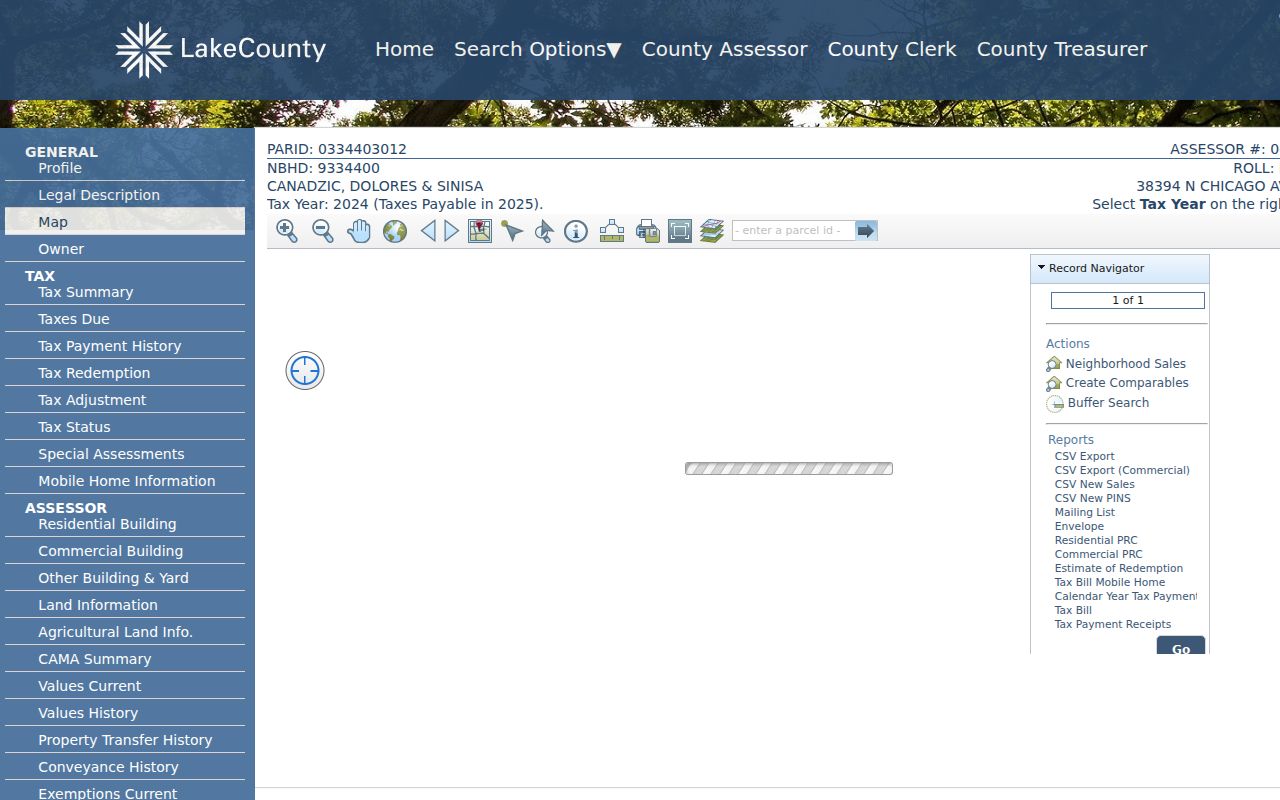Image resolution: width=1280 pixels, height=800 pixels.
Task: Select the Zoom Out map tool
Action: click(323, 231)
